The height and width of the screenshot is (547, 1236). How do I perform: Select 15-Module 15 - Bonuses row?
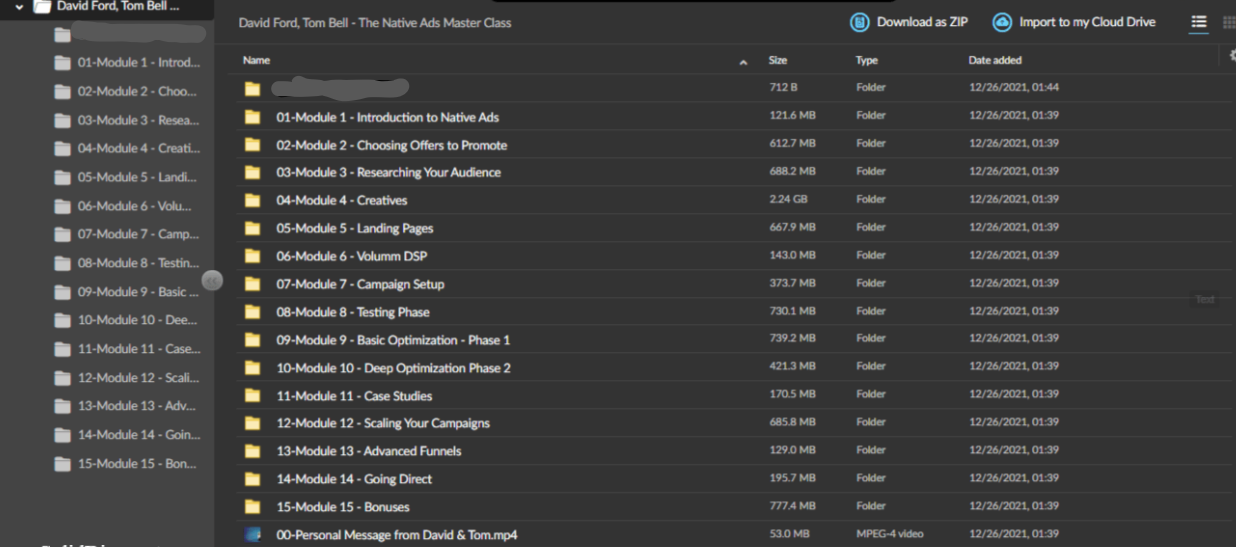(730, 507)
